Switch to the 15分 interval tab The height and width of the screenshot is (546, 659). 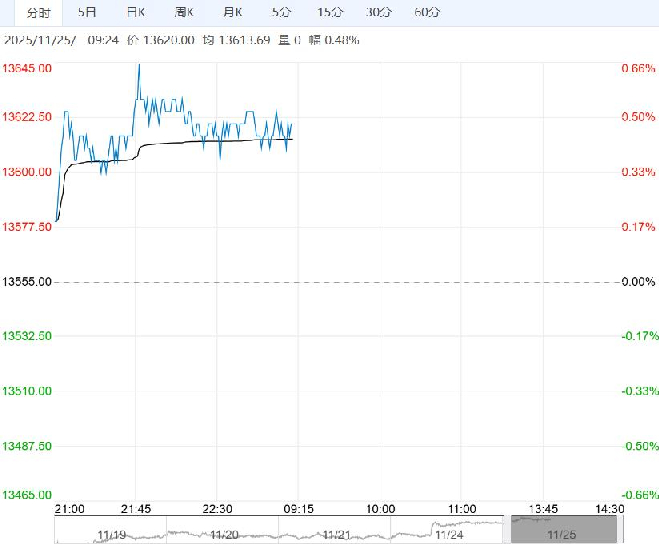coord(328,13)
